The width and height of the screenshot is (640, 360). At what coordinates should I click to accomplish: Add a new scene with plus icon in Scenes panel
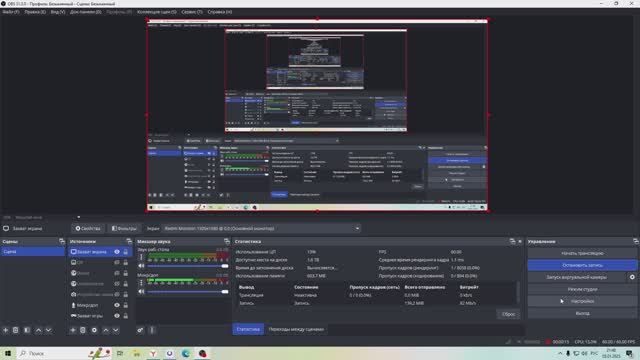tap(6, 330)
